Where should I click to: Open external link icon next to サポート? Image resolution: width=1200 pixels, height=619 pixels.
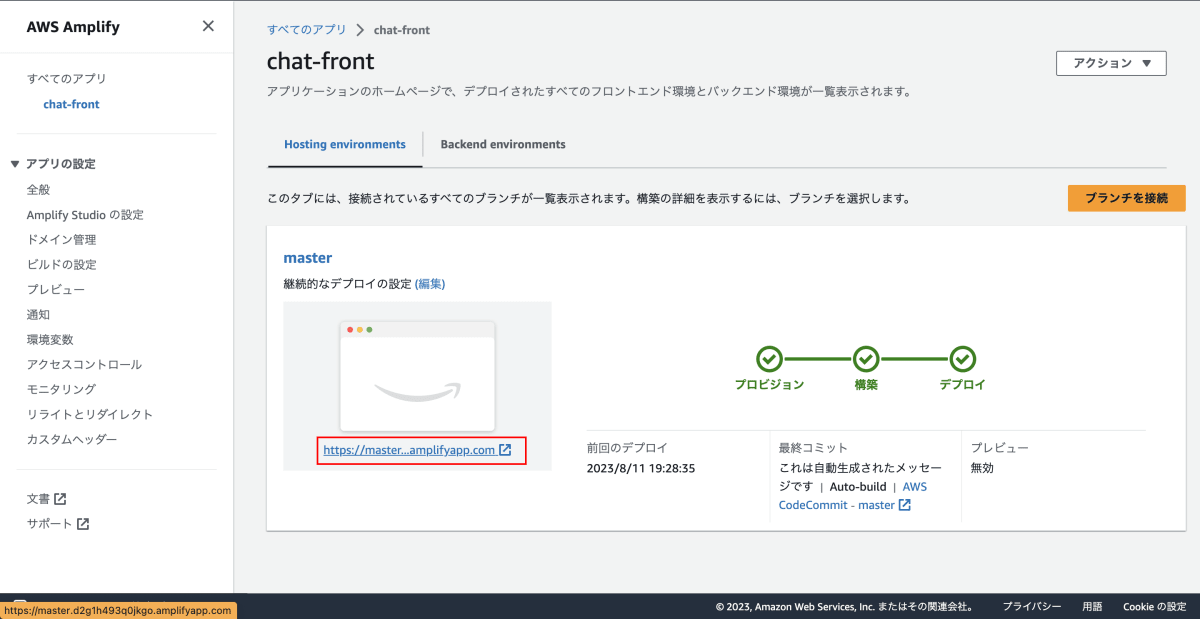point(83,524)
